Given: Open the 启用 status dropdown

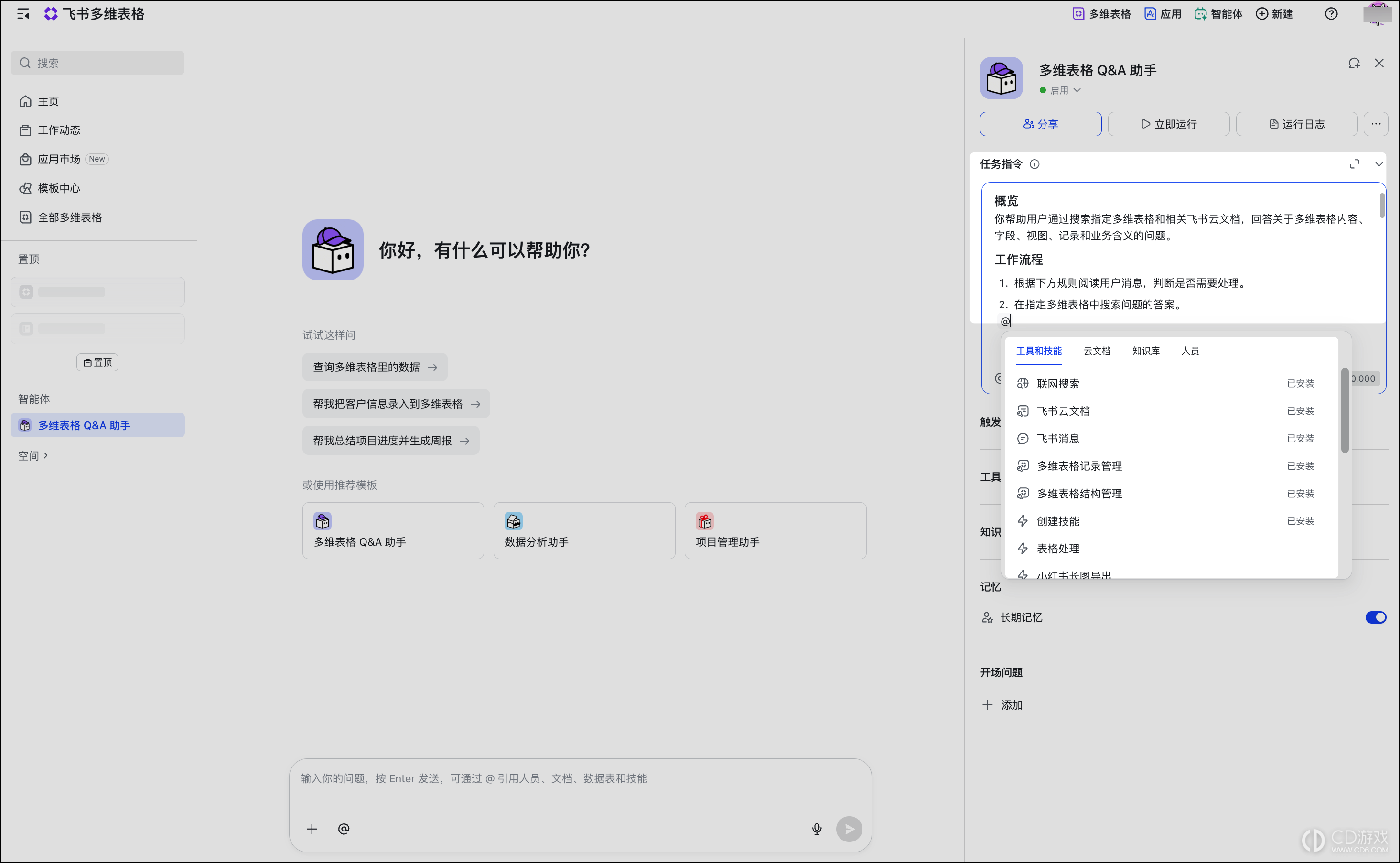Looking at the screenshot, I should pos(1060,90).
